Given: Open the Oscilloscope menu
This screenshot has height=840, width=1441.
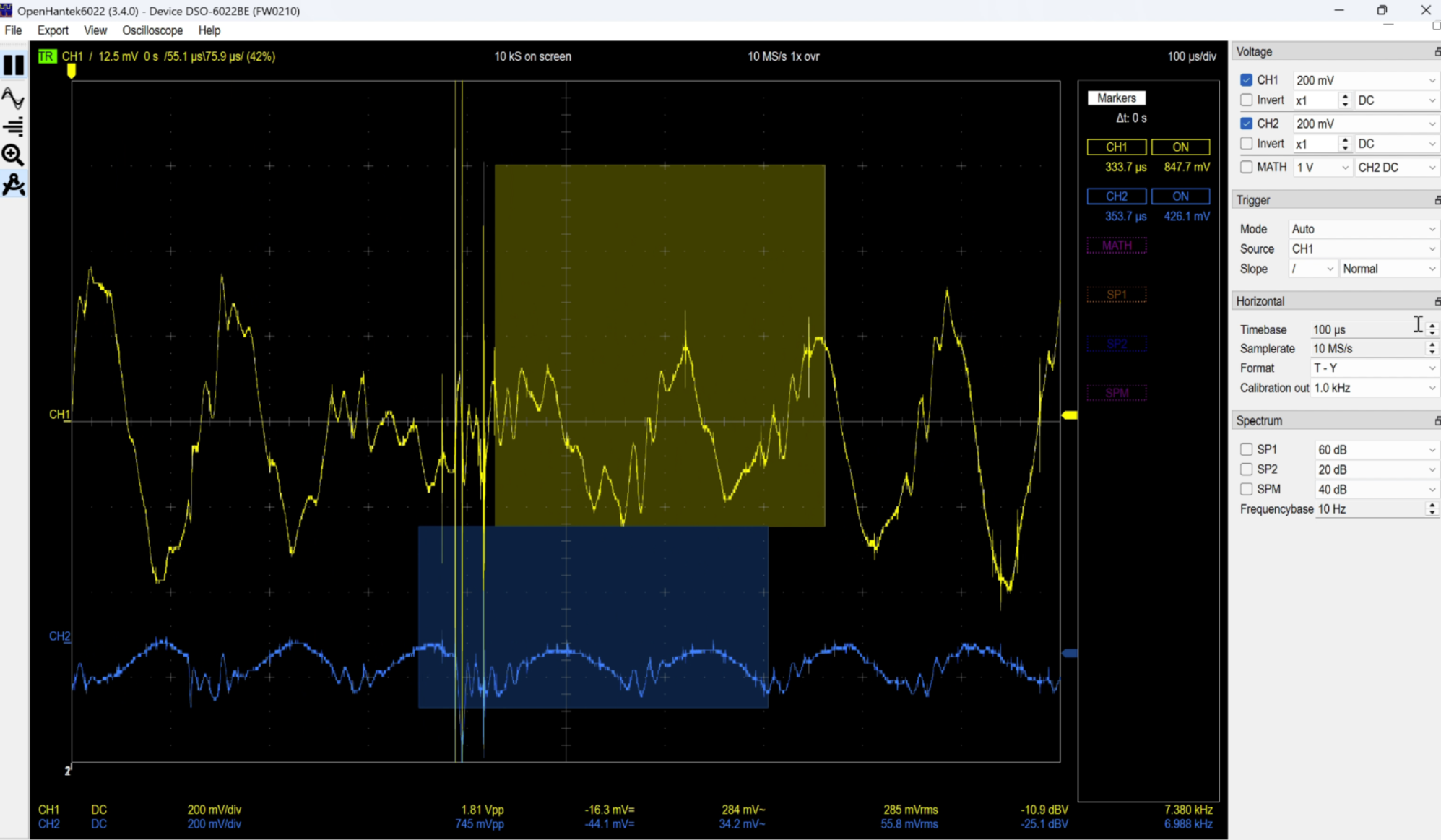Looking at the screenshot, I should [x=152, y=30].
